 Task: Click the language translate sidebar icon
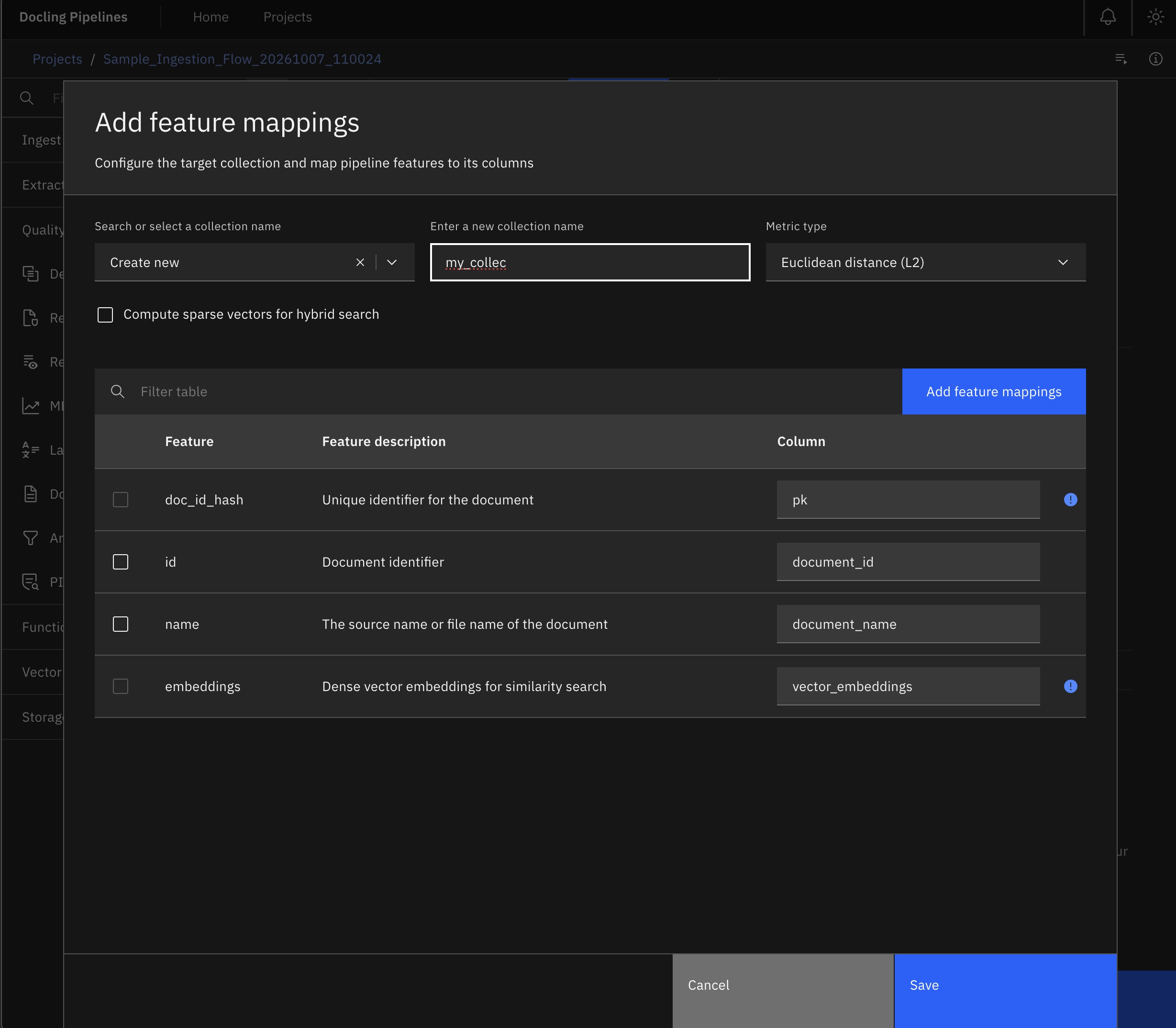[31, 450]
